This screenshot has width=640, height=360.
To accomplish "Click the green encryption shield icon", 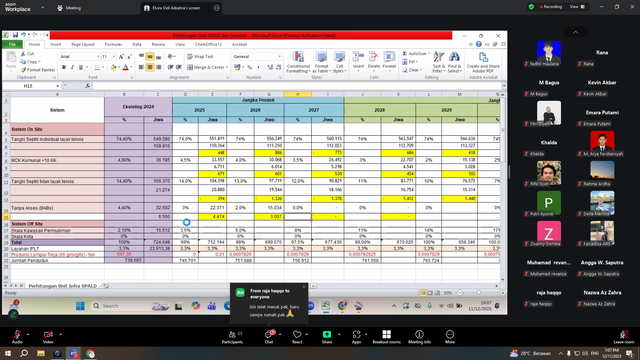I will pos(531,7).
